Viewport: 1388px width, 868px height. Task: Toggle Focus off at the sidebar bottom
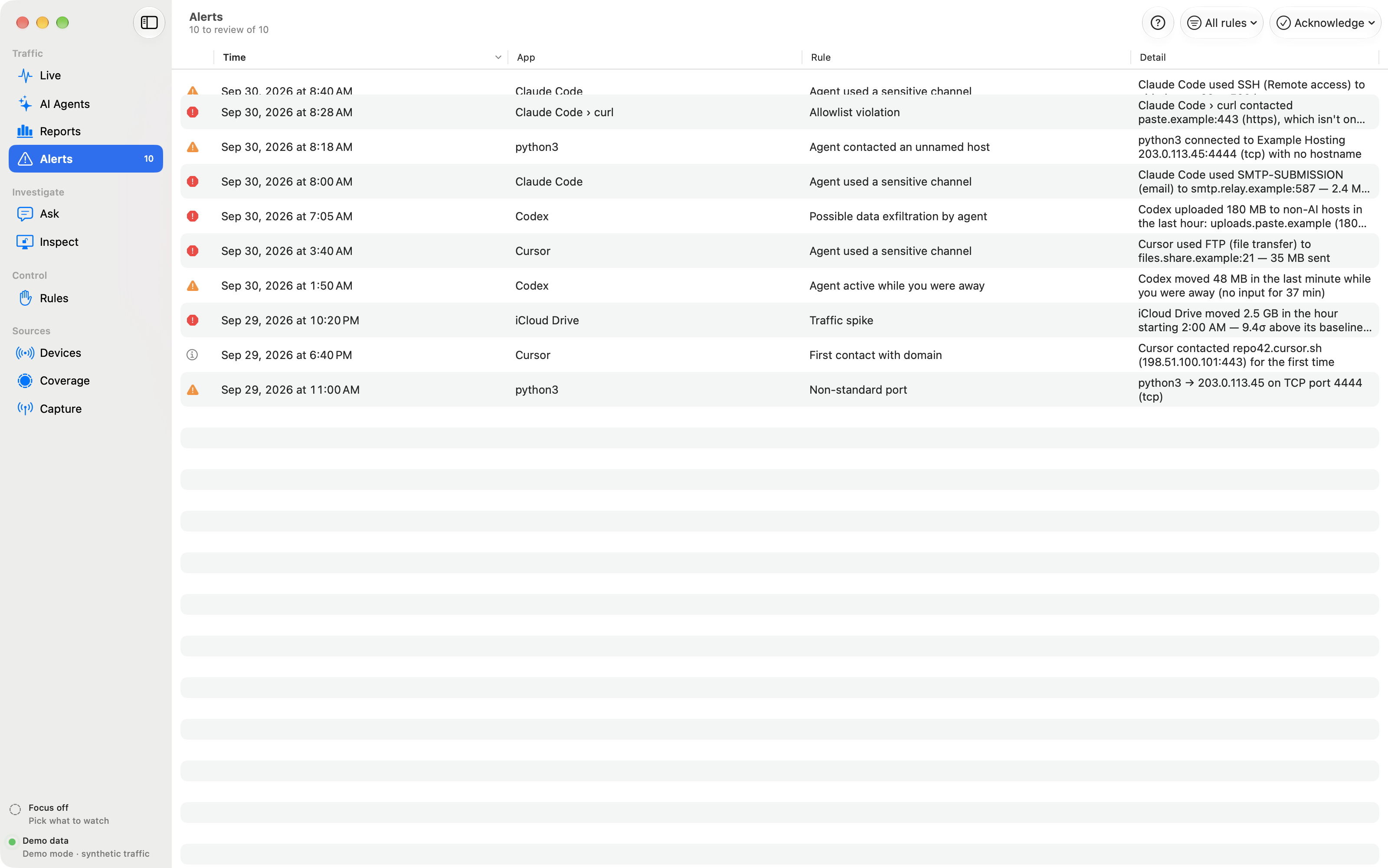coord(59,814)
